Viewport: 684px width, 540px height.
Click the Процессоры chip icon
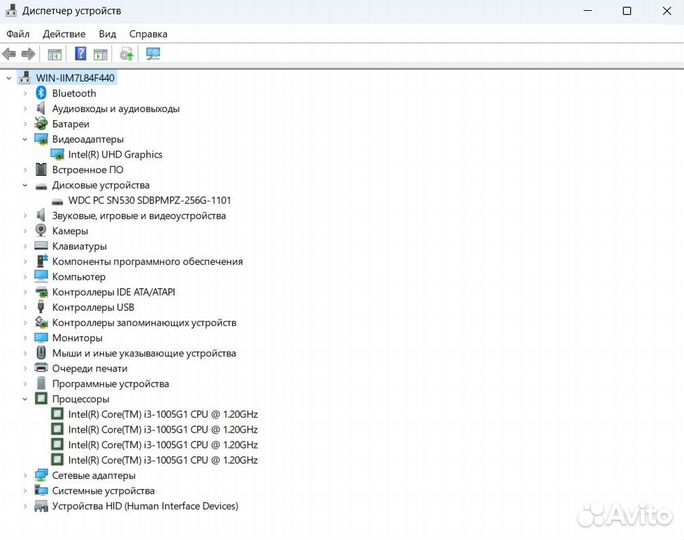[x=41, y=398]
